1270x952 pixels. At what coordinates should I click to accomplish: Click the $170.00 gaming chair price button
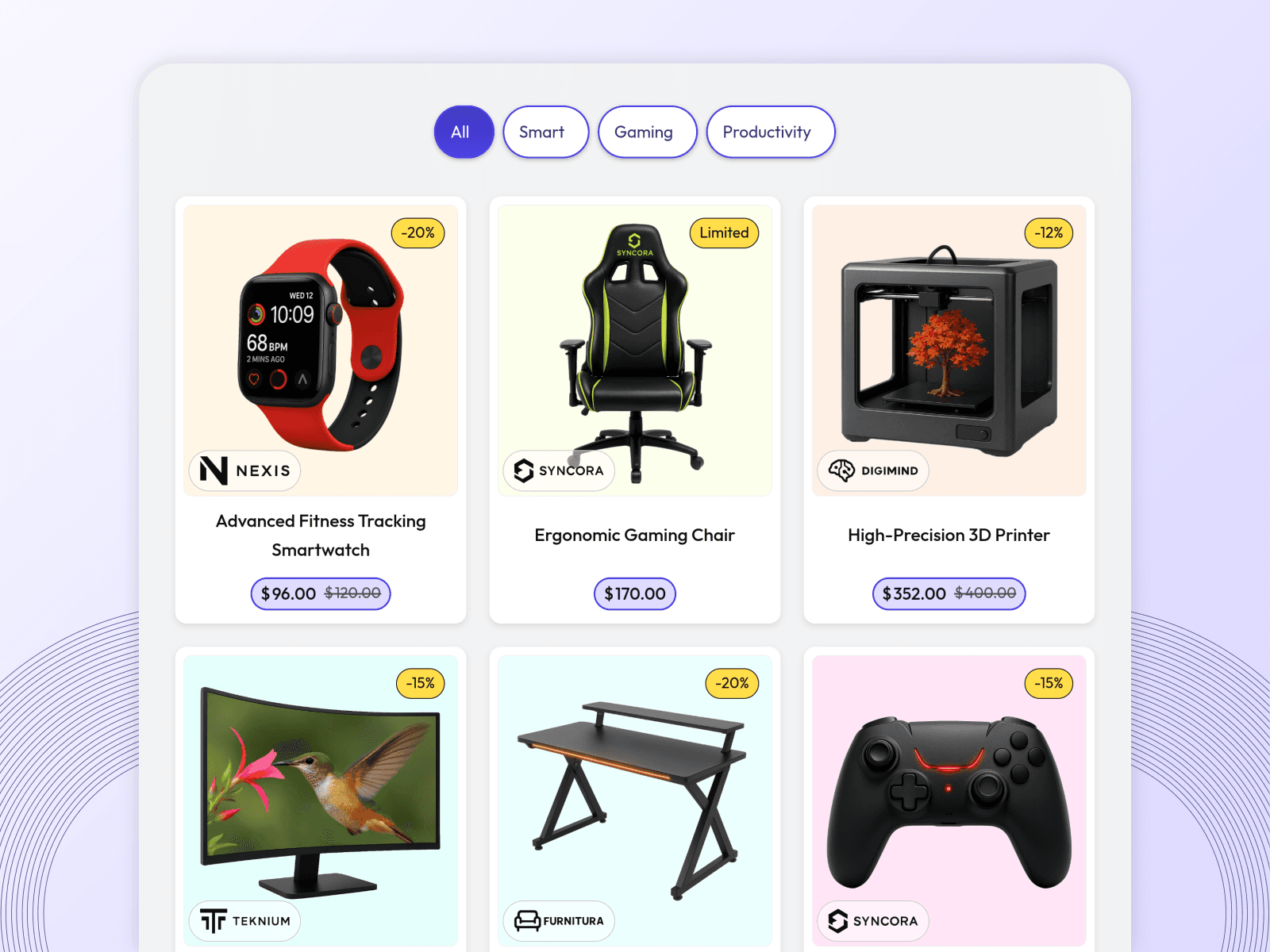pos(635,593)
